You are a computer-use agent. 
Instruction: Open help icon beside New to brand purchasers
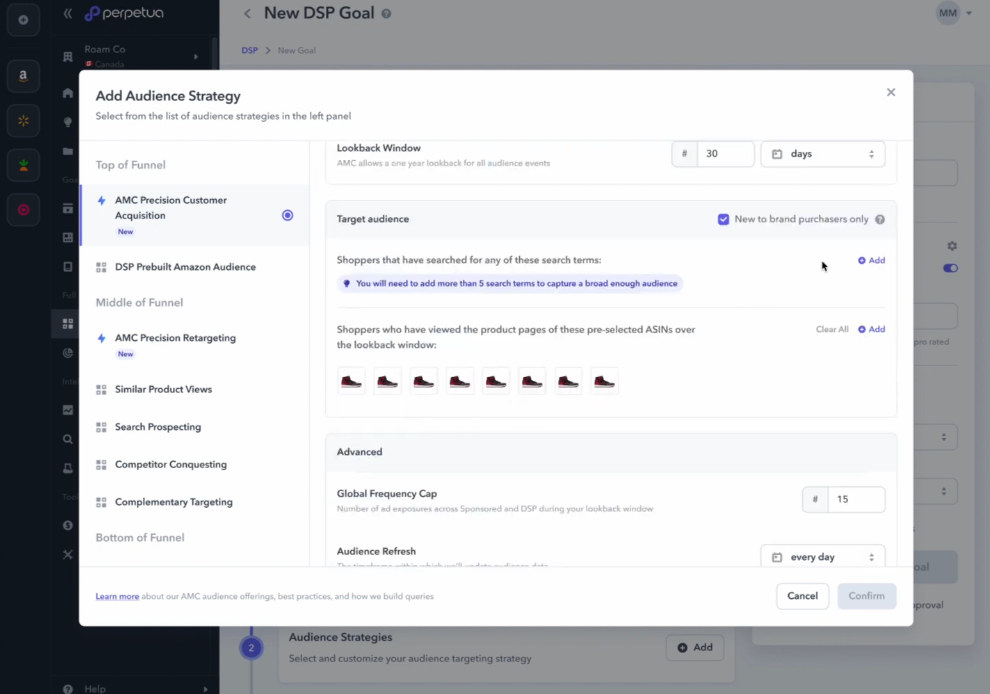tap(880, 219)
